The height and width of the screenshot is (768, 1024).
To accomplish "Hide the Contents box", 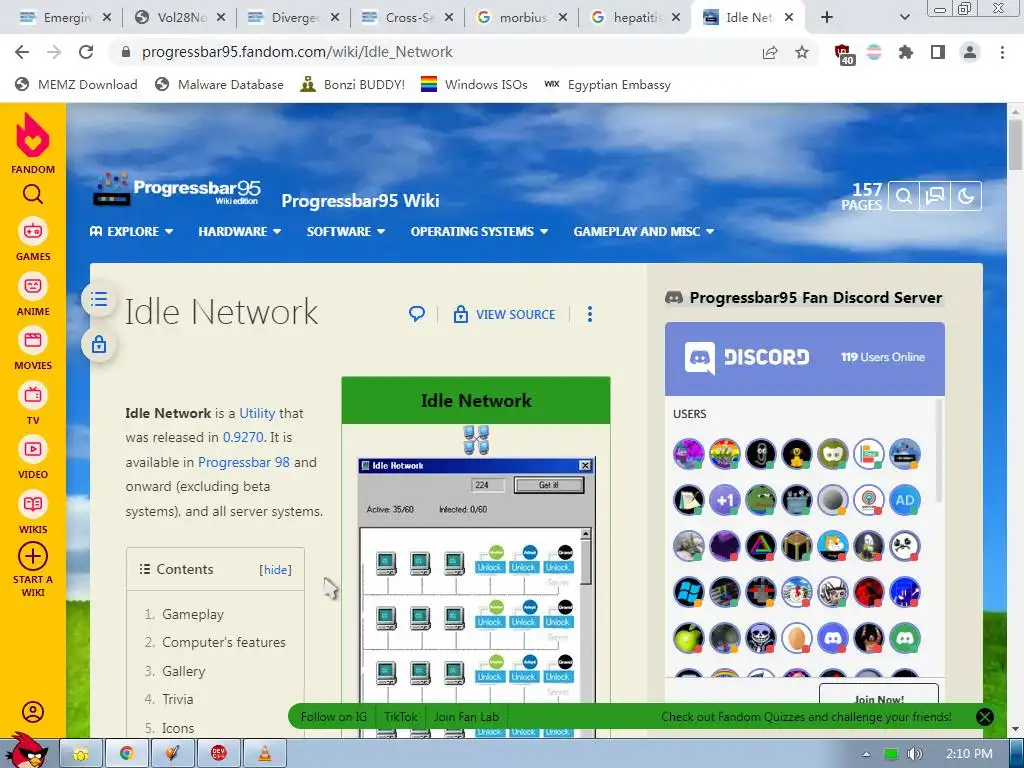I will pyautogui.click(x=276, y=569).
